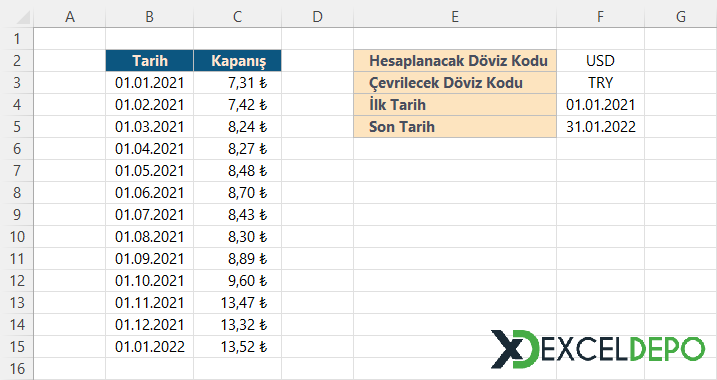The width and height of the screenshot is (717, 380).
Task: Select column C header
Action: pos(237,17)
